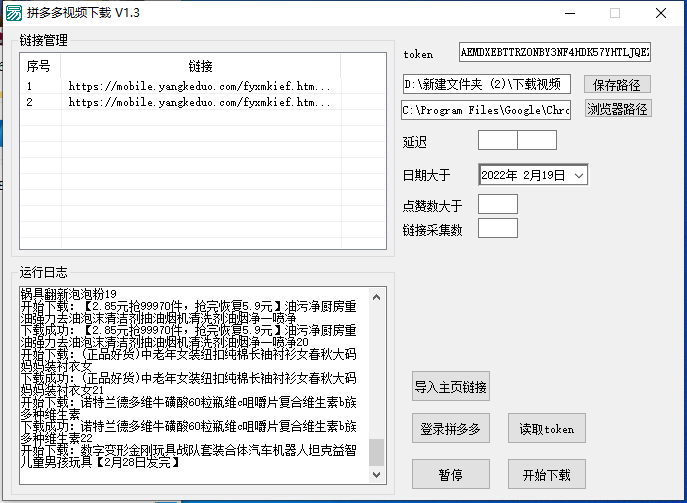Screen dimensions: 687x503
Task: Click the 2月19日 text in the date picker
Action: (544, 176)
